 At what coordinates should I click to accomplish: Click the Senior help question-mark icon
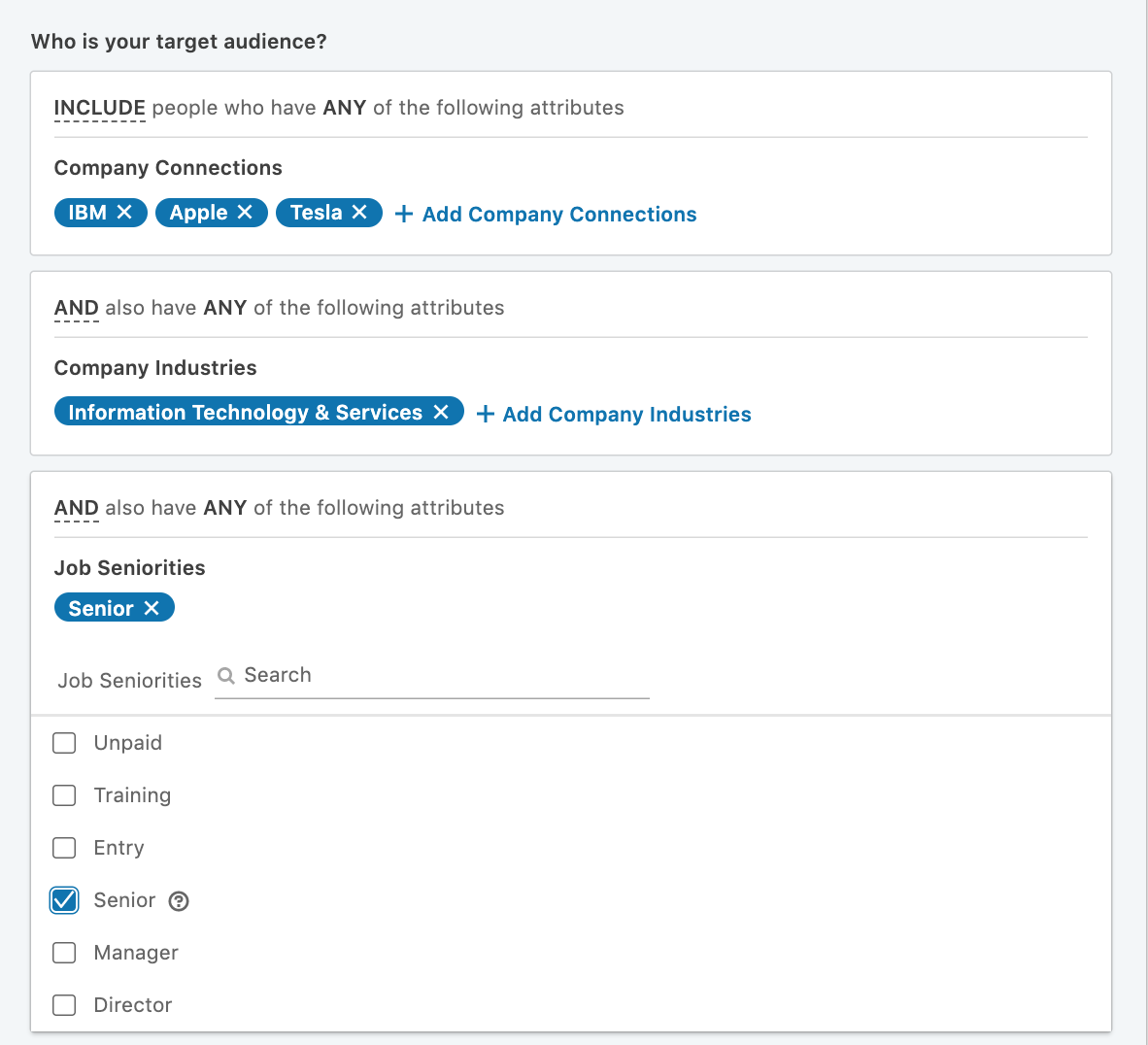(179, 900)
